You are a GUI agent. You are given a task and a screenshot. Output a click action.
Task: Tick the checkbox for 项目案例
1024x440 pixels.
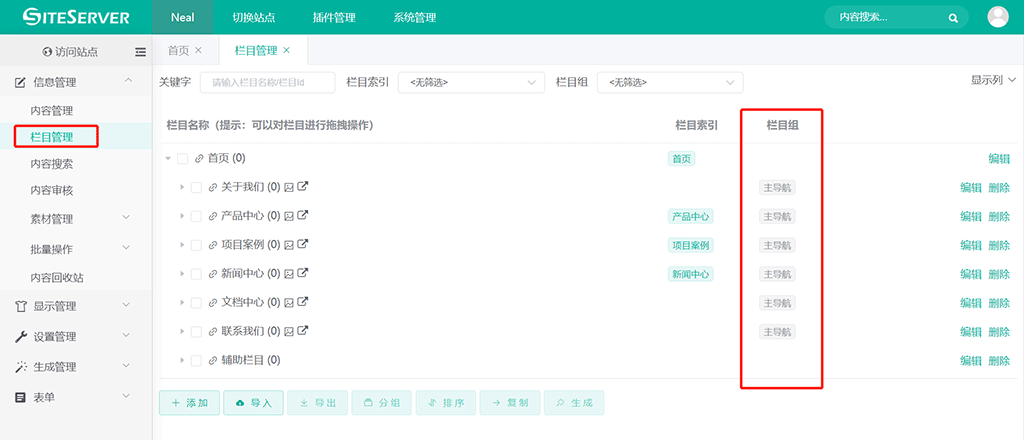click(196, 245)
